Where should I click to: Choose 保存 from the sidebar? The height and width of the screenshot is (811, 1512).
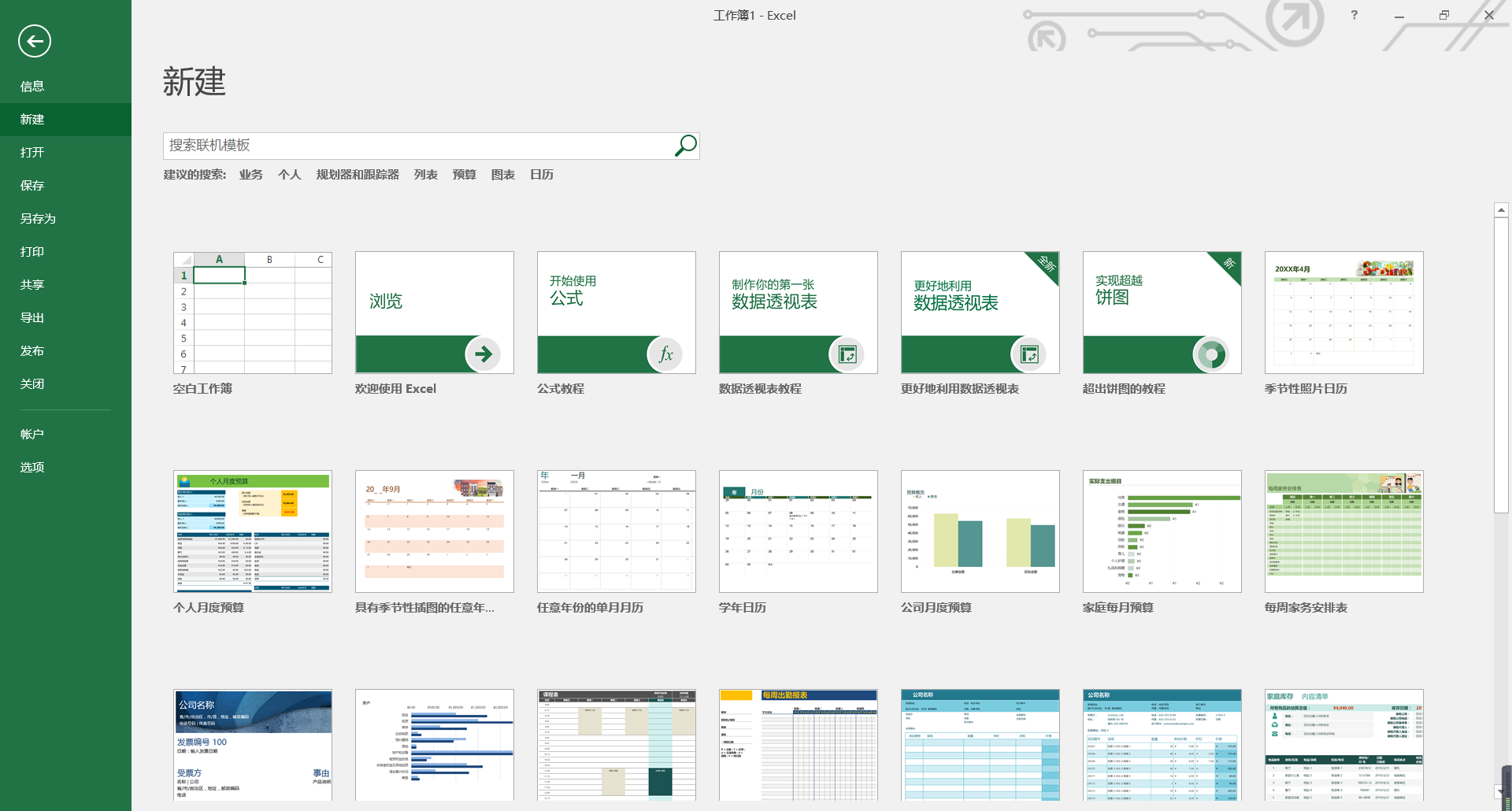[x=65, y=186]
